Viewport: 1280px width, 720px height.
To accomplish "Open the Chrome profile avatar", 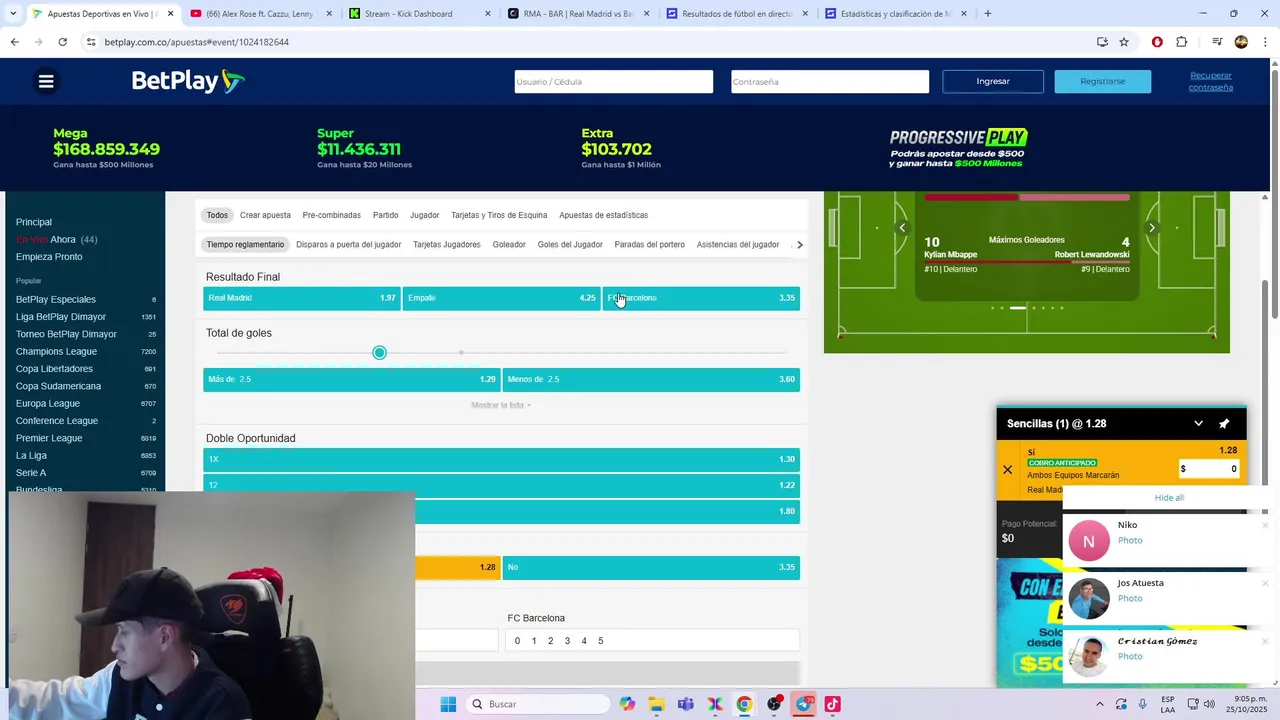I will 1241,42.
